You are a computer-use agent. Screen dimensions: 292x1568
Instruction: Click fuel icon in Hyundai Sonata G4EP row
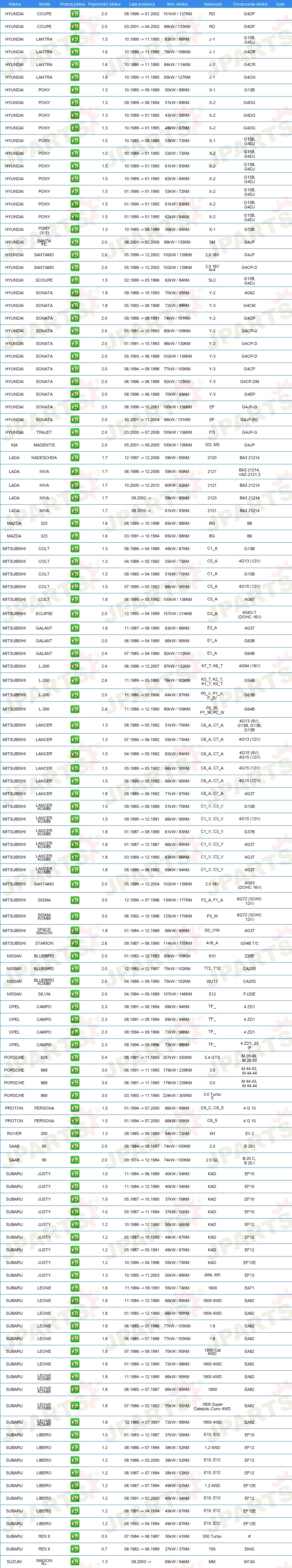point(74,395)
